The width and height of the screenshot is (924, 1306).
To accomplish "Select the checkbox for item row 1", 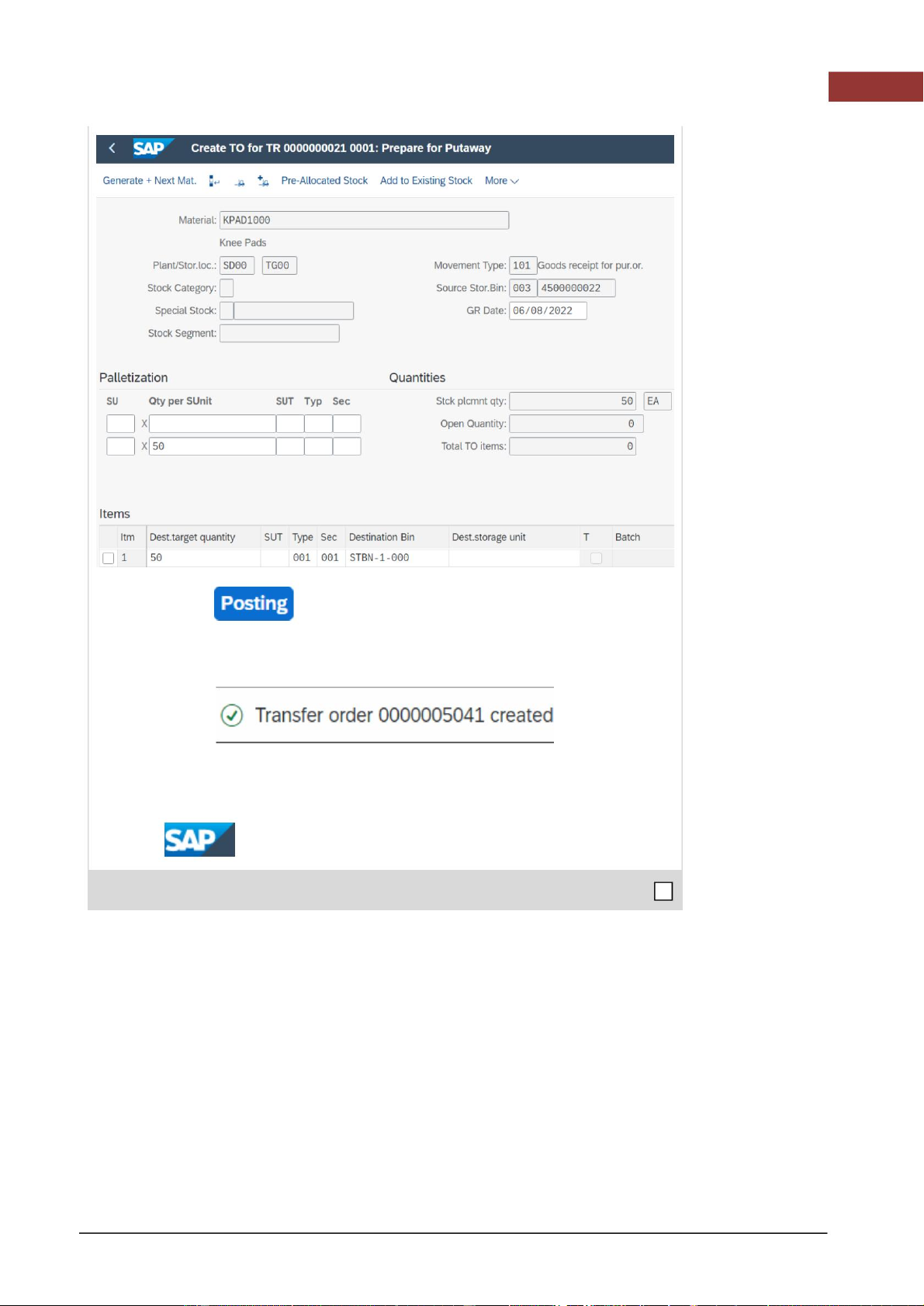I will [109, 558].
